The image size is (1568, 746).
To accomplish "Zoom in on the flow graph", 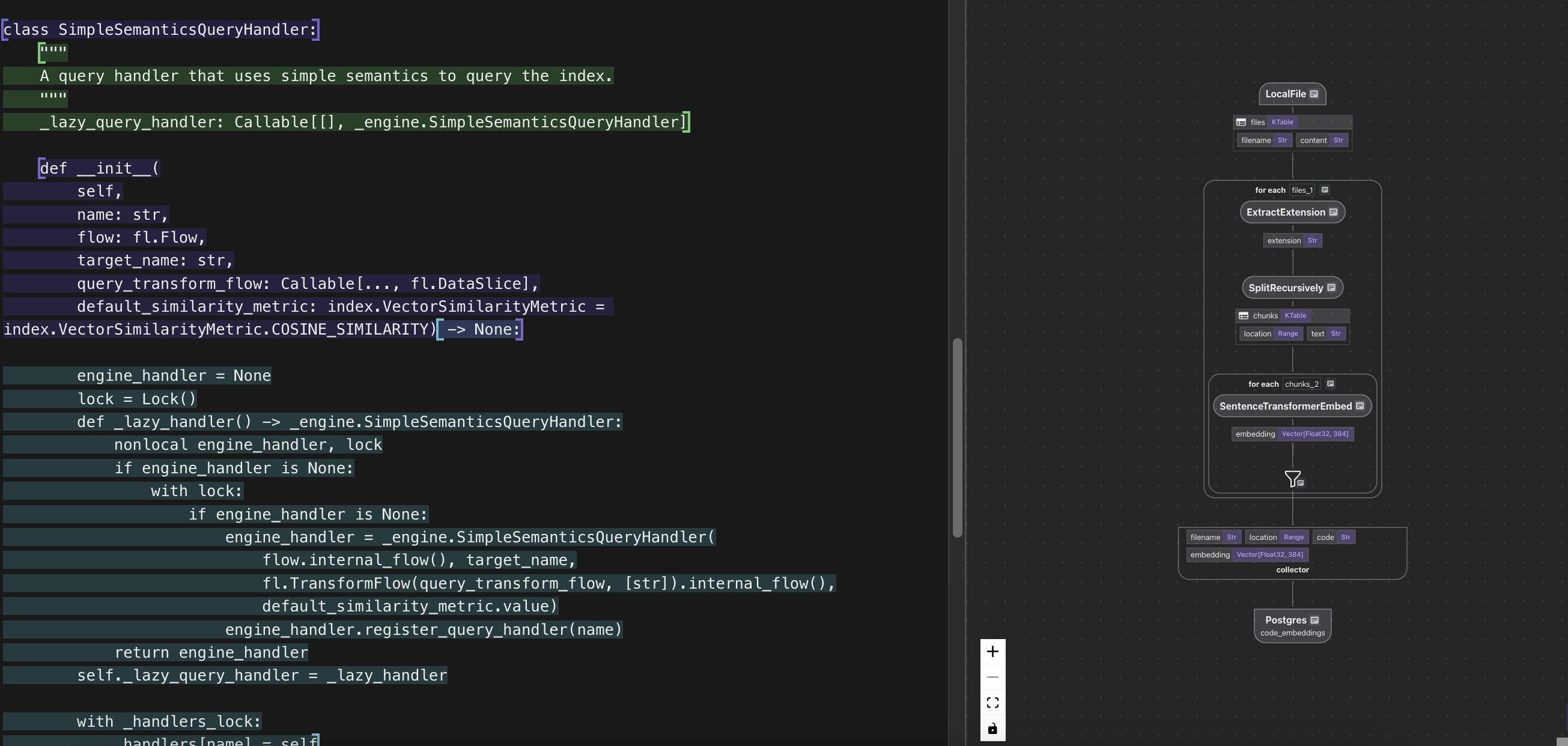I will 992,652.
